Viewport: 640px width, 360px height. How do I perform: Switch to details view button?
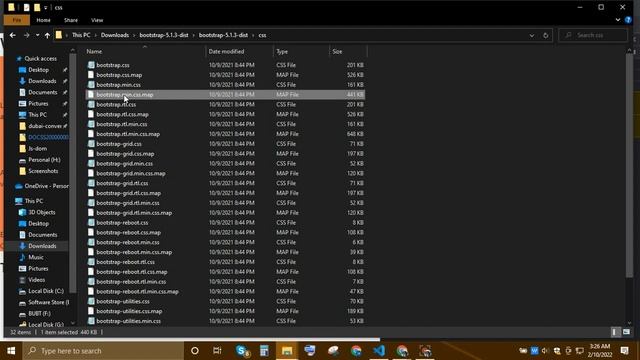click(x=614, y=332)
